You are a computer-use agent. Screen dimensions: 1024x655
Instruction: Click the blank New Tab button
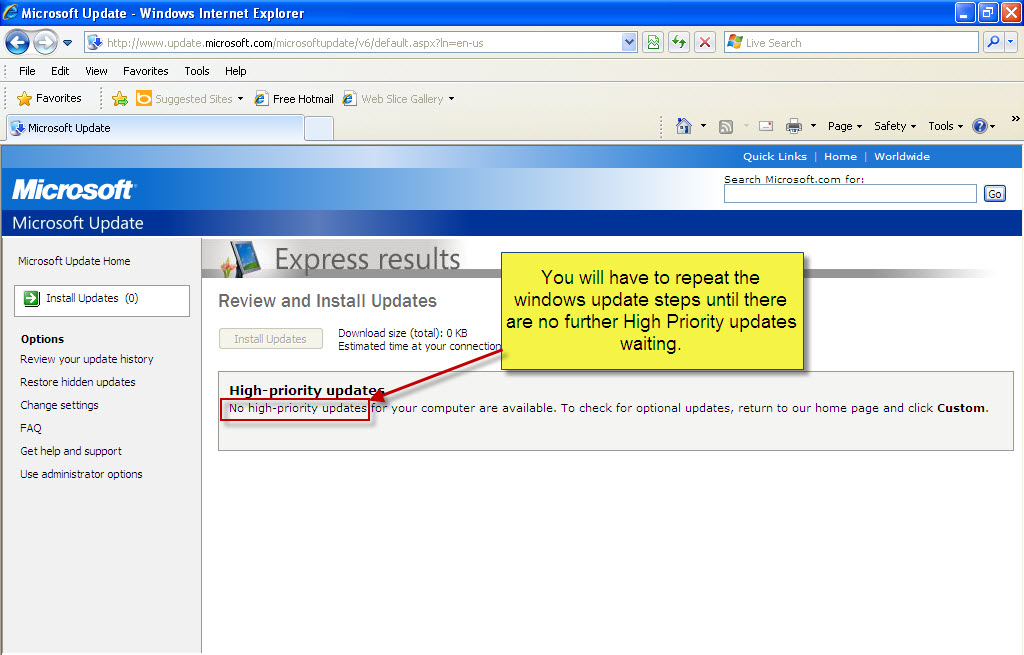pos(319,129)
